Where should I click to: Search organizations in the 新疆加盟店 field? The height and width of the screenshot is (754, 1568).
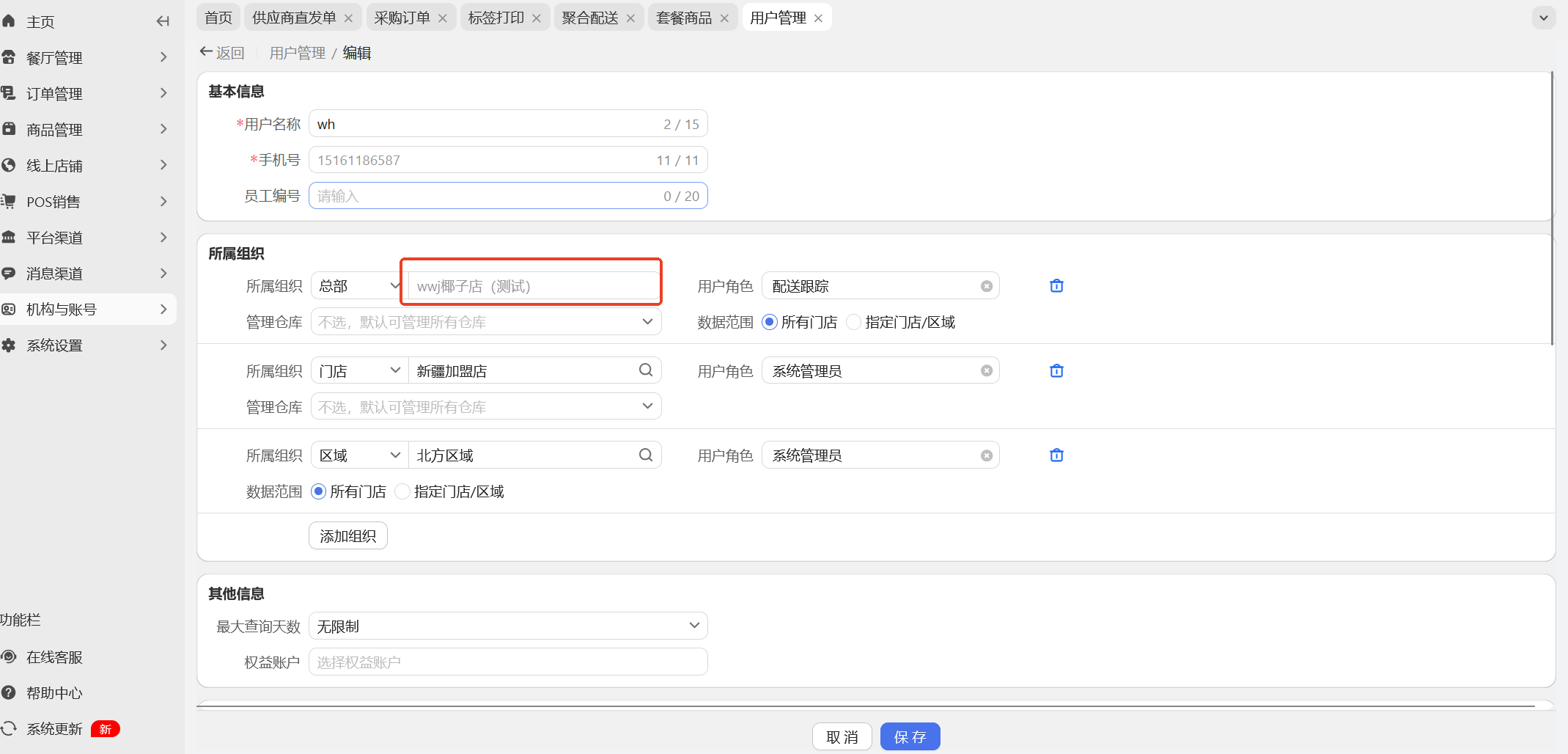coord(646,370)
